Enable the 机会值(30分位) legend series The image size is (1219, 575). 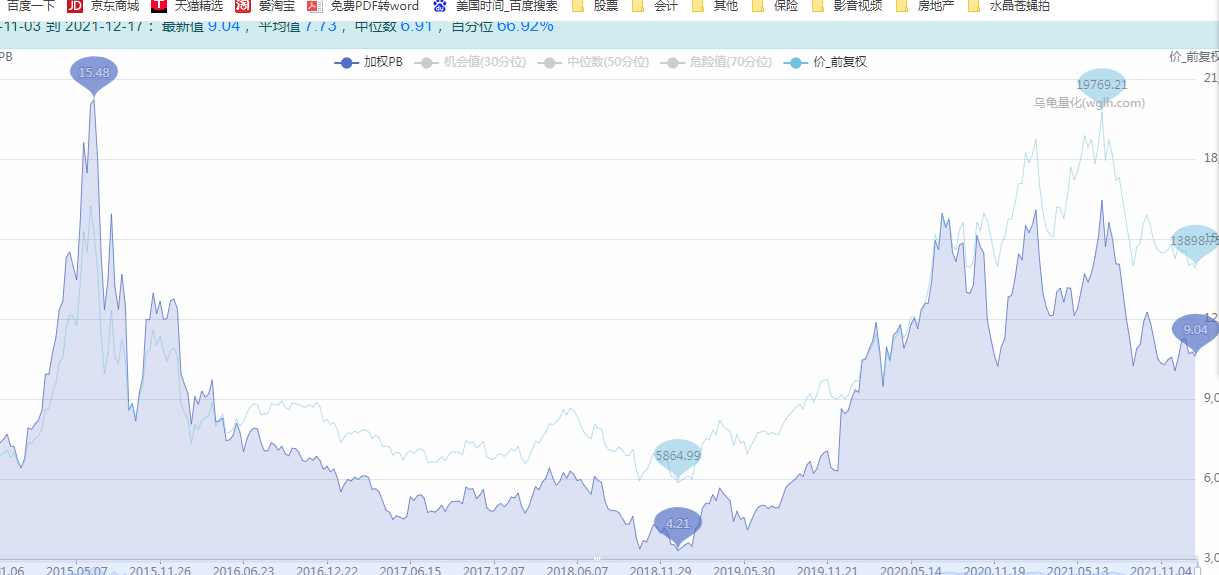469,62
